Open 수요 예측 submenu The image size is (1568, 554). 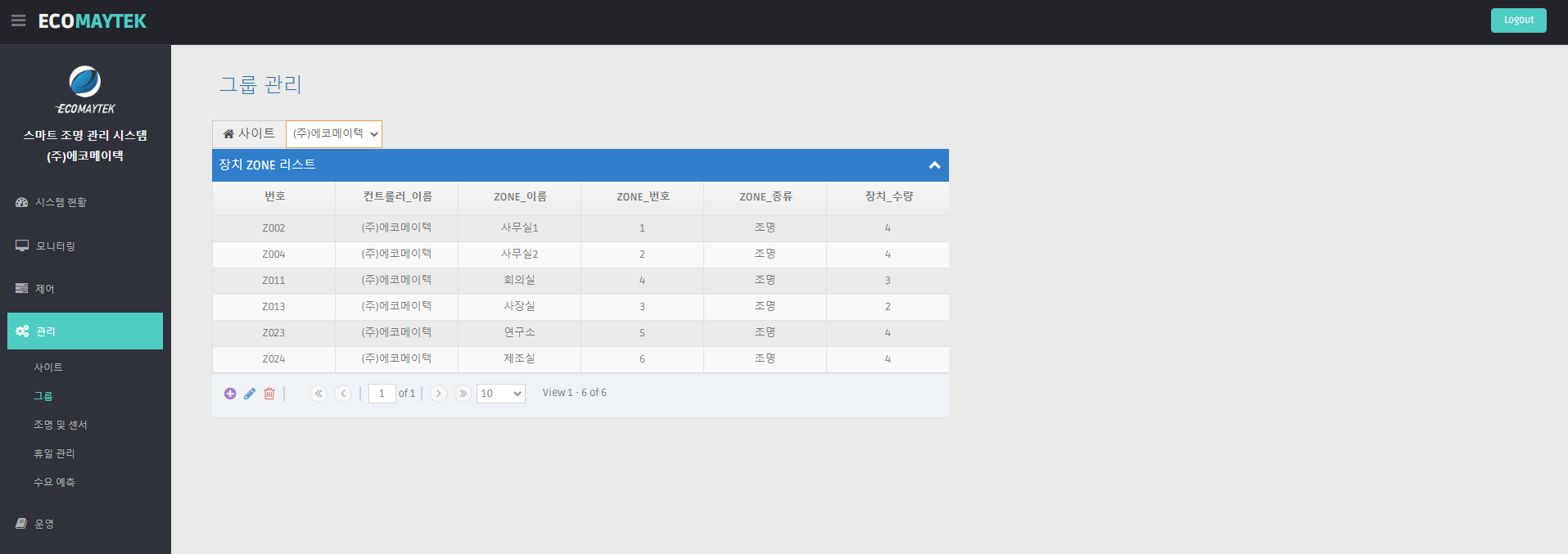click(54, 482)
